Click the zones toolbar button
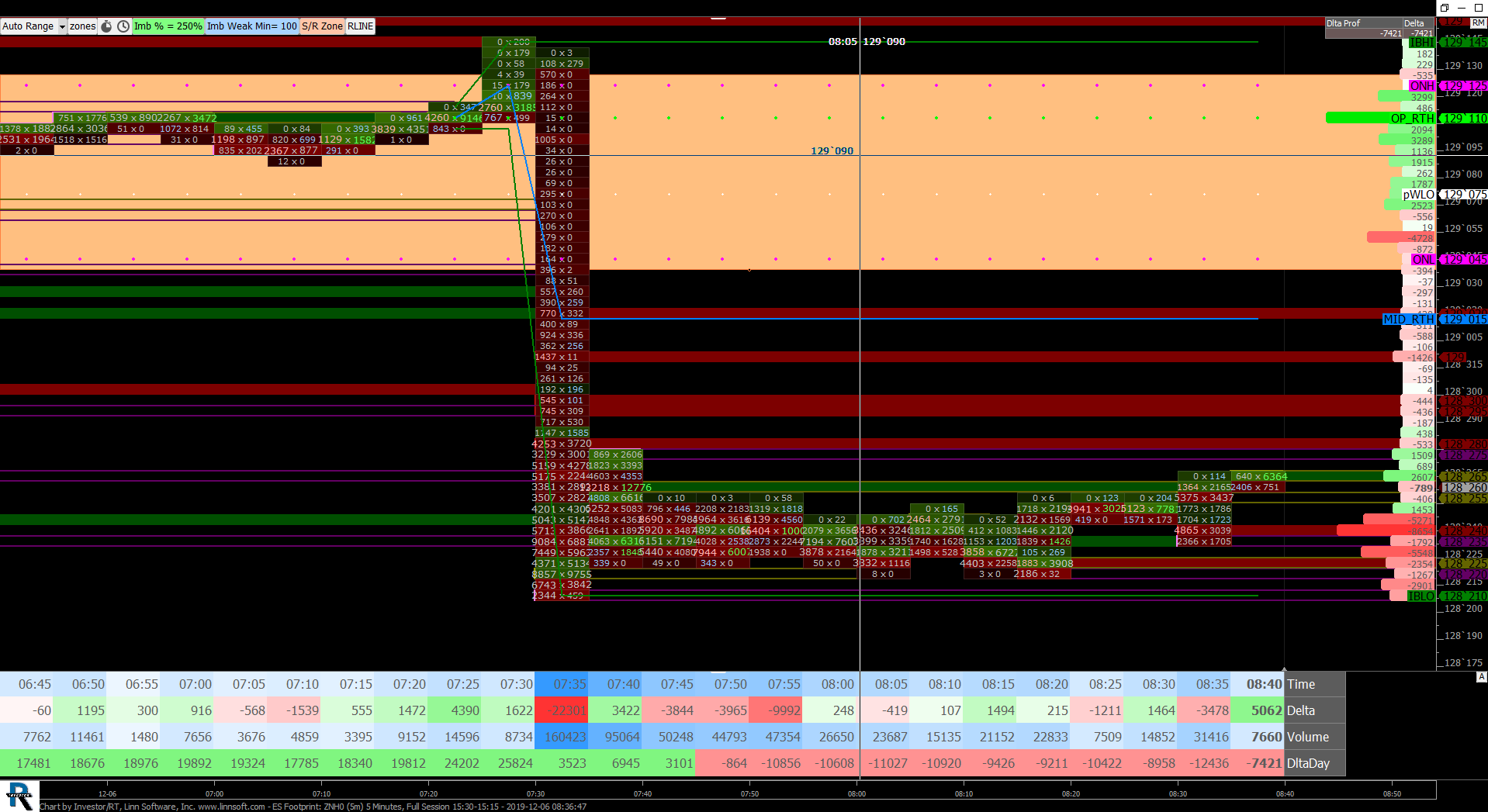 click(82, 26)
